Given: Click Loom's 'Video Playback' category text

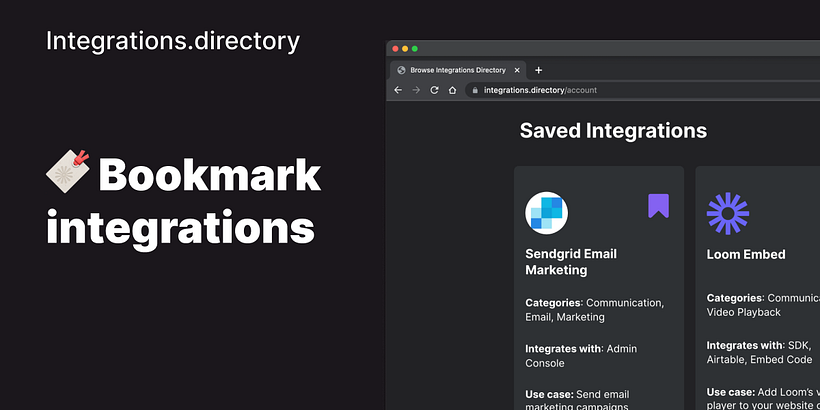Looking at the screenshot, I should coord(744,312).
